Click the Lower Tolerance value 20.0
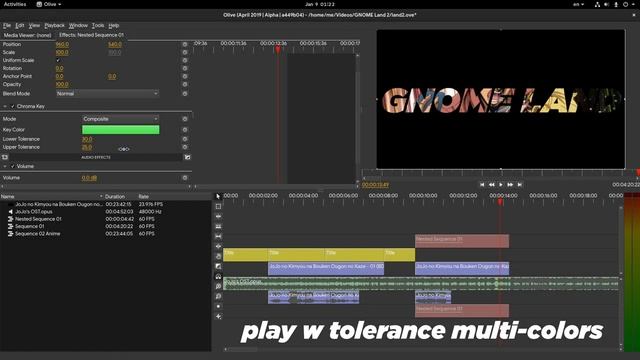Viewport: 640px width, 360px height. coord(87,139)
